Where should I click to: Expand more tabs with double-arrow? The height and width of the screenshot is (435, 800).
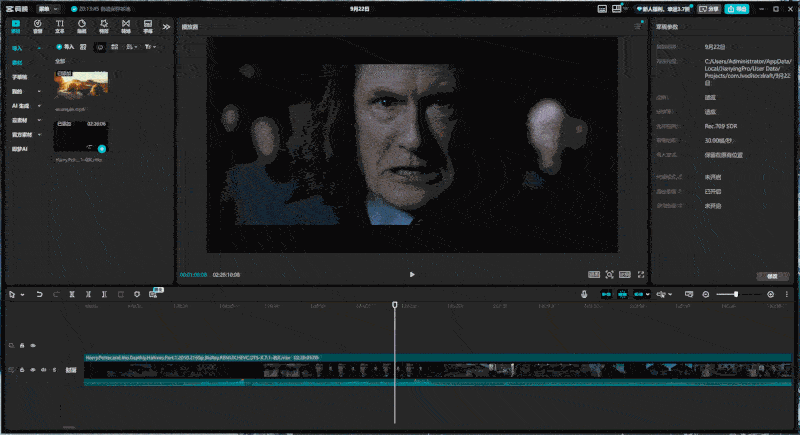point(166,27)
